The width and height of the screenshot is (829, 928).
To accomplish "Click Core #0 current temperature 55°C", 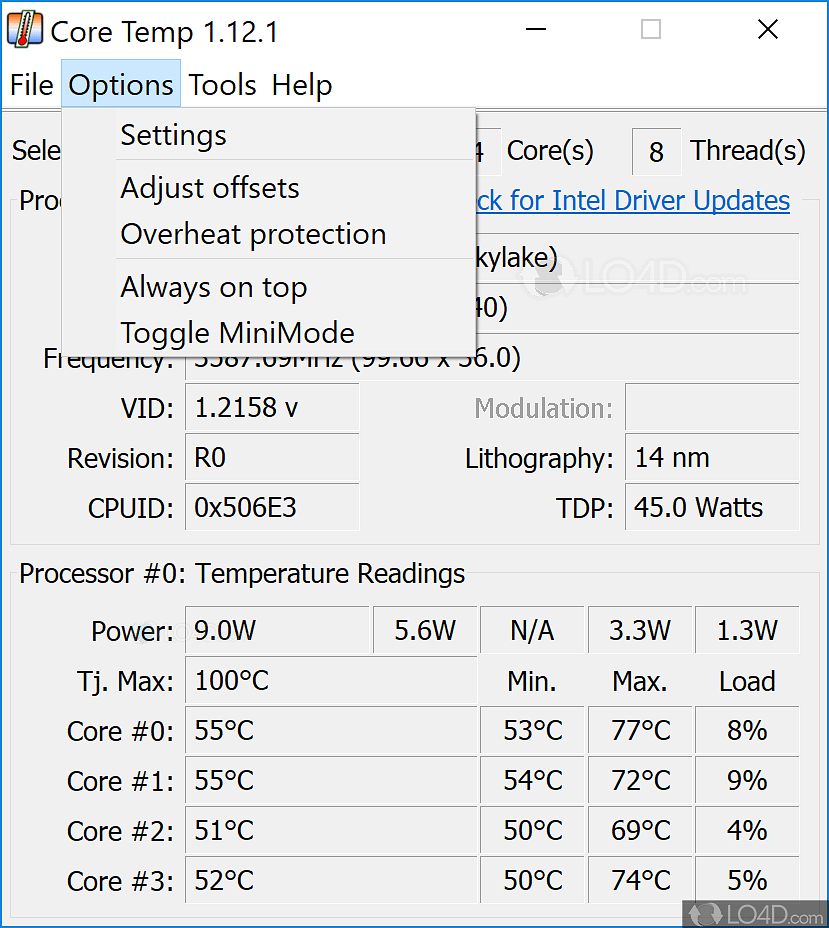I will pos(331,730).
